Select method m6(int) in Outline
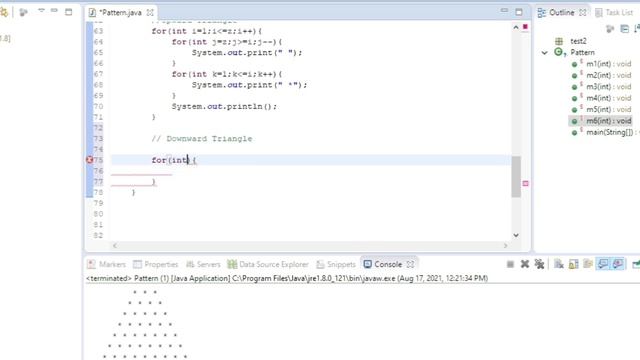This screenshot has width=640, height=360. (602, 121)
